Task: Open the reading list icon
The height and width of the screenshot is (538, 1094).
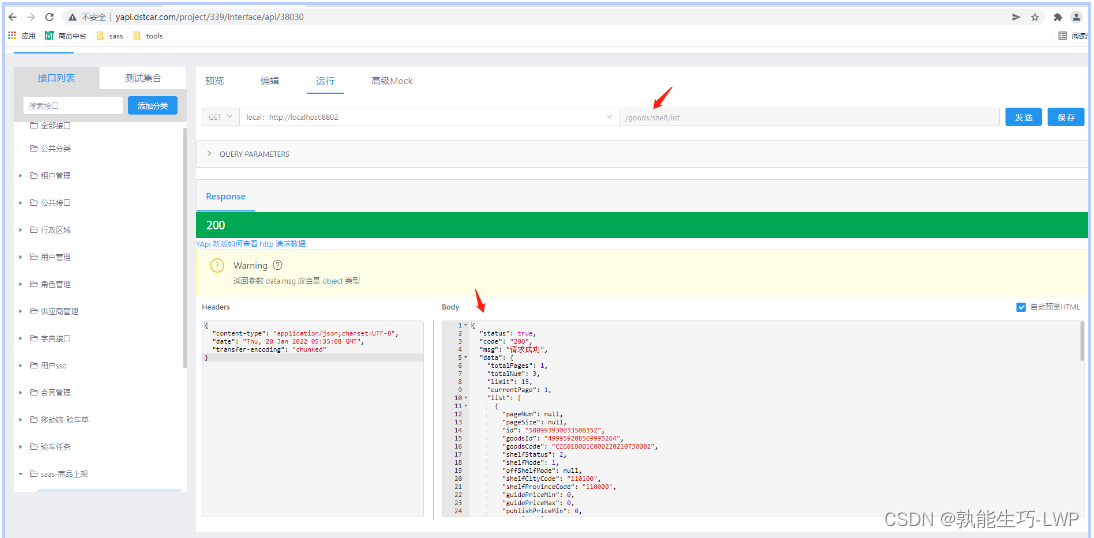Action: pos(1063,36)
